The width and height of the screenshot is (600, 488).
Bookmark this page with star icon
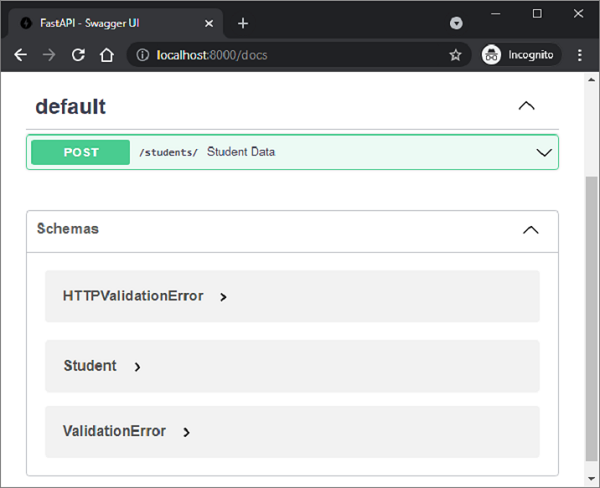[x=455, y=55]
